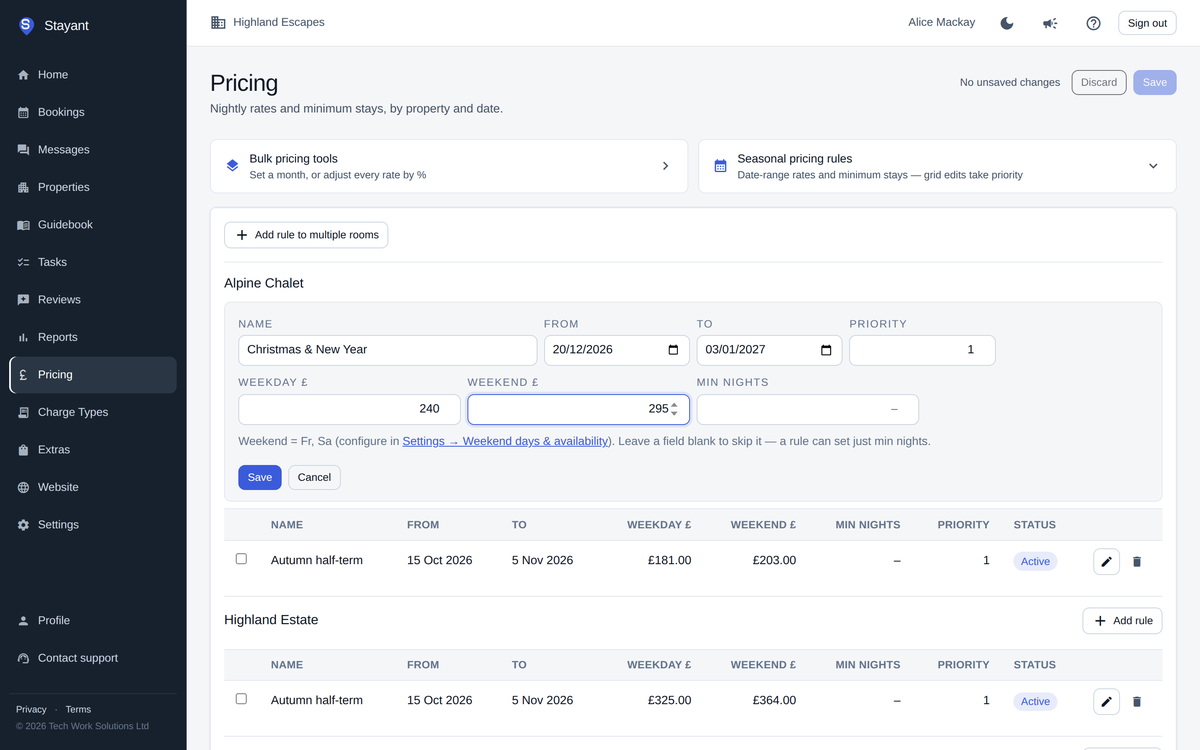This screenshot has width=1200, height=750.
Task: Click the Stayant logo icon
Action: click(26, 26)
